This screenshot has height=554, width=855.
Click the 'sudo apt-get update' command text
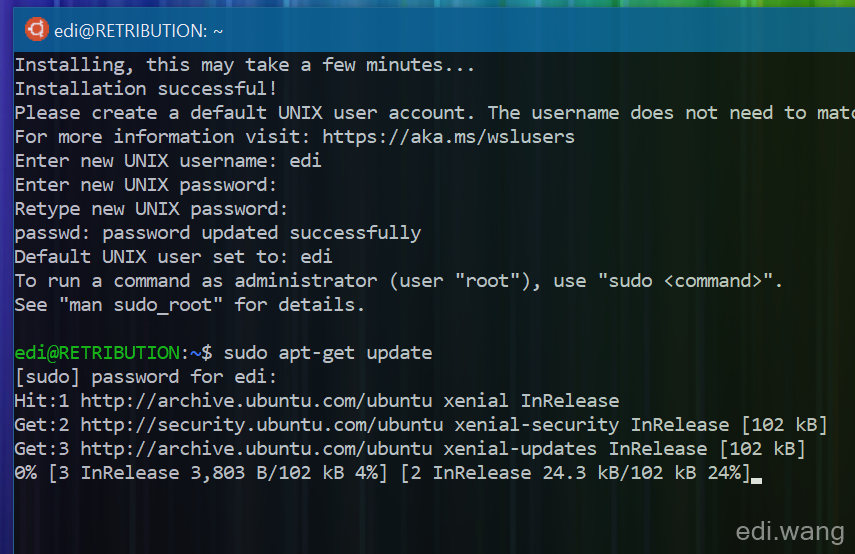tap(328, 353)
